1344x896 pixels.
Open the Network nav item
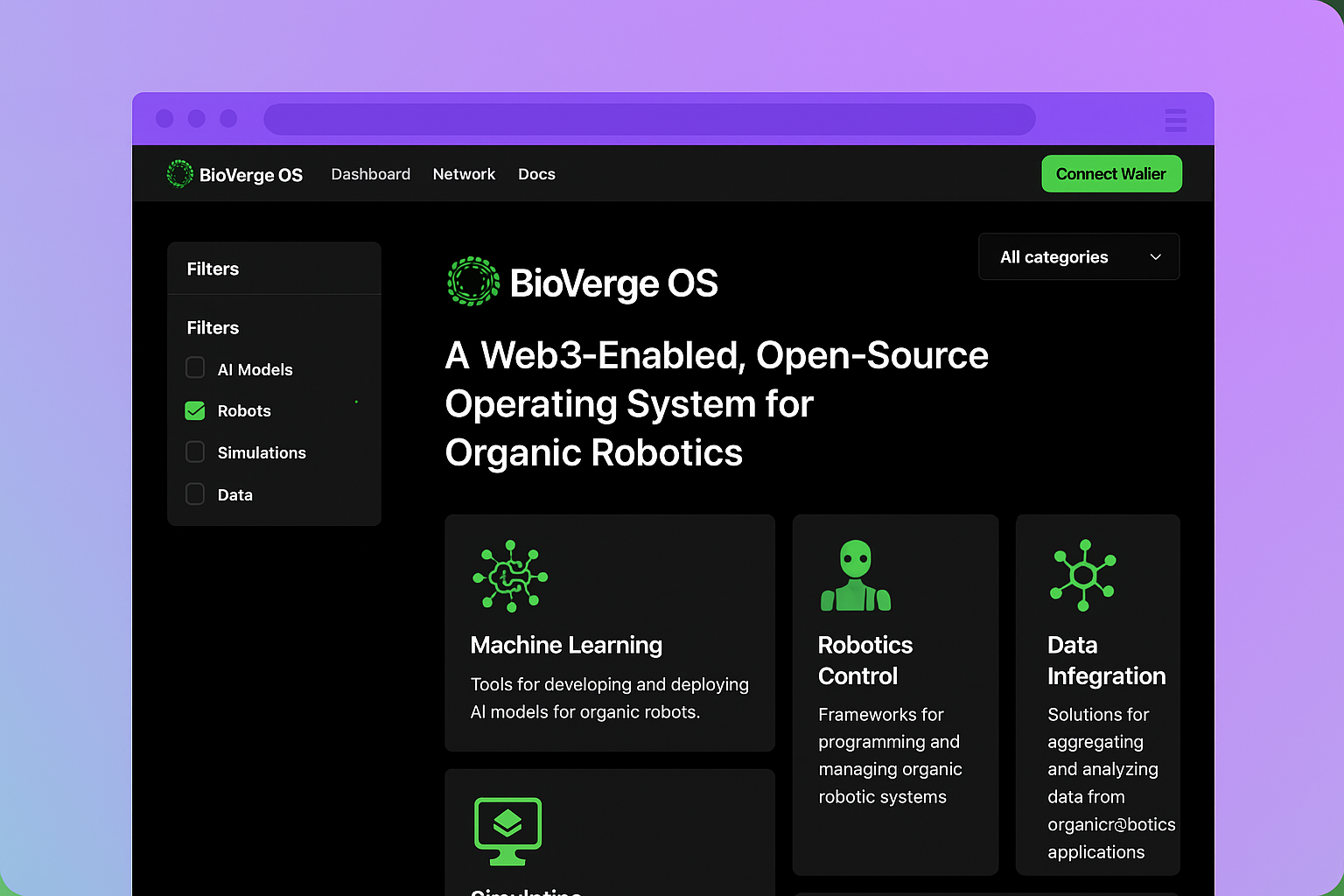pos(464,174)
